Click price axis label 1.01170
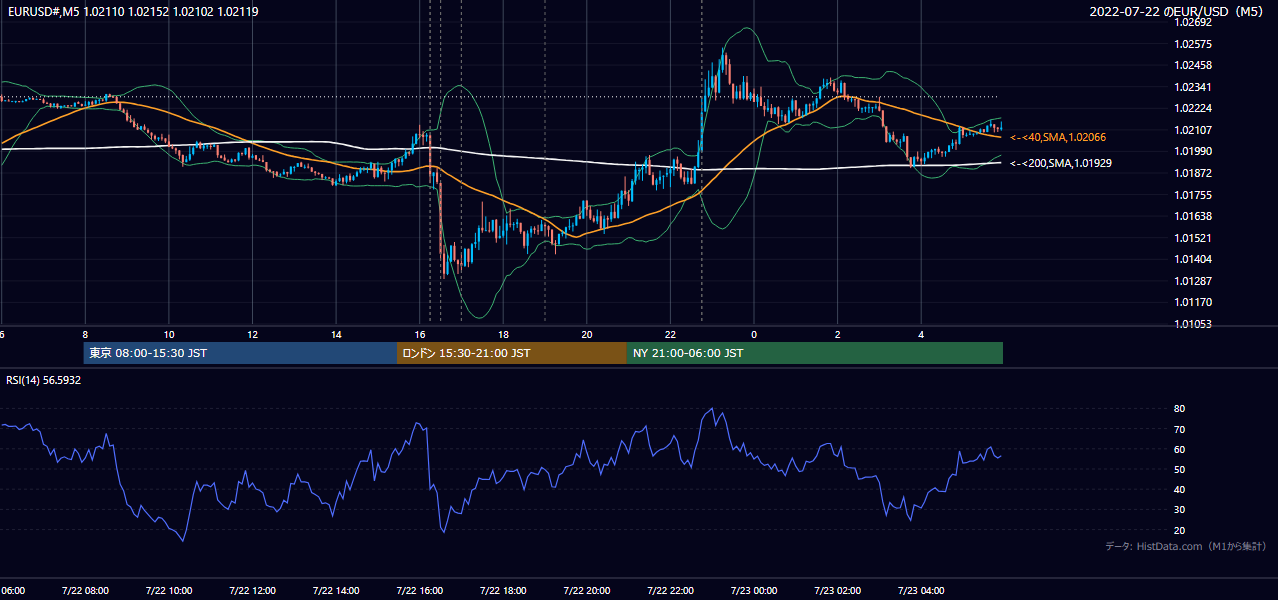The image size is (1278, 600). point(1192,302)
